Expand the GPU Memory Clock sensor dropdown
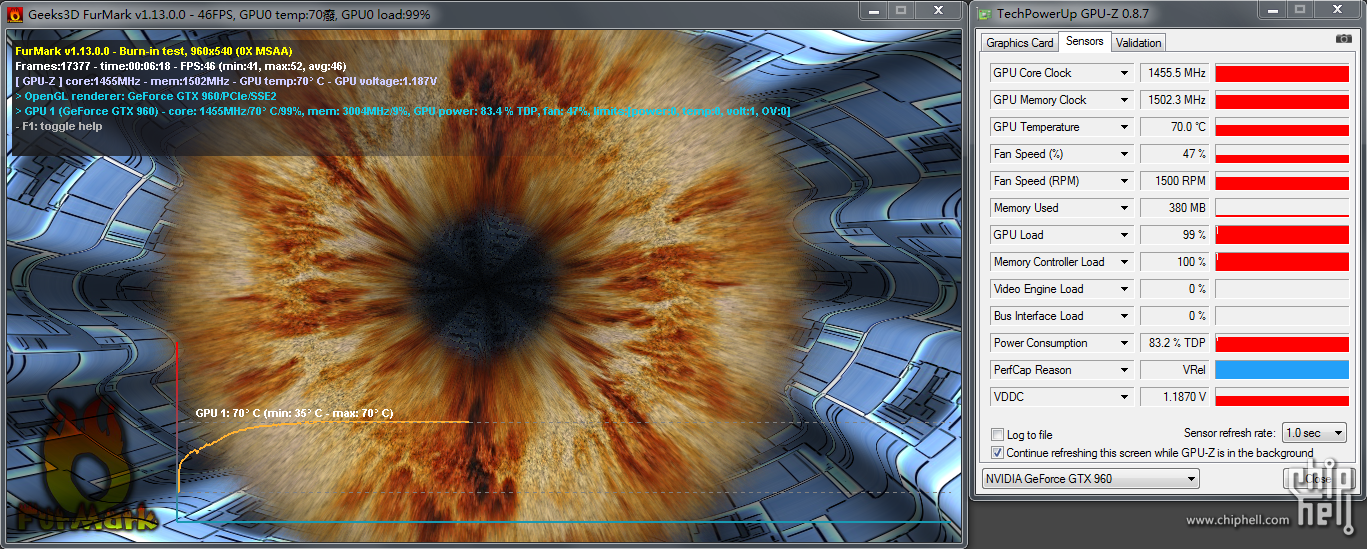Screen dimensions: 1367x549 click(1125, 100)
